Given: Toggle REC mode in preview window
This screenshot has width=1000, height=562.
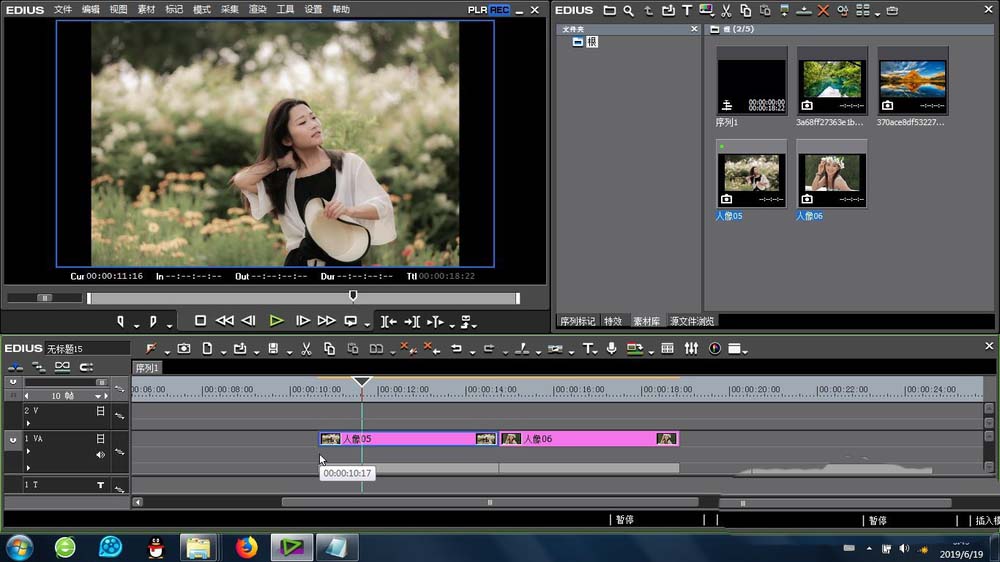Looking at the screenshot, I should (499, 10).
